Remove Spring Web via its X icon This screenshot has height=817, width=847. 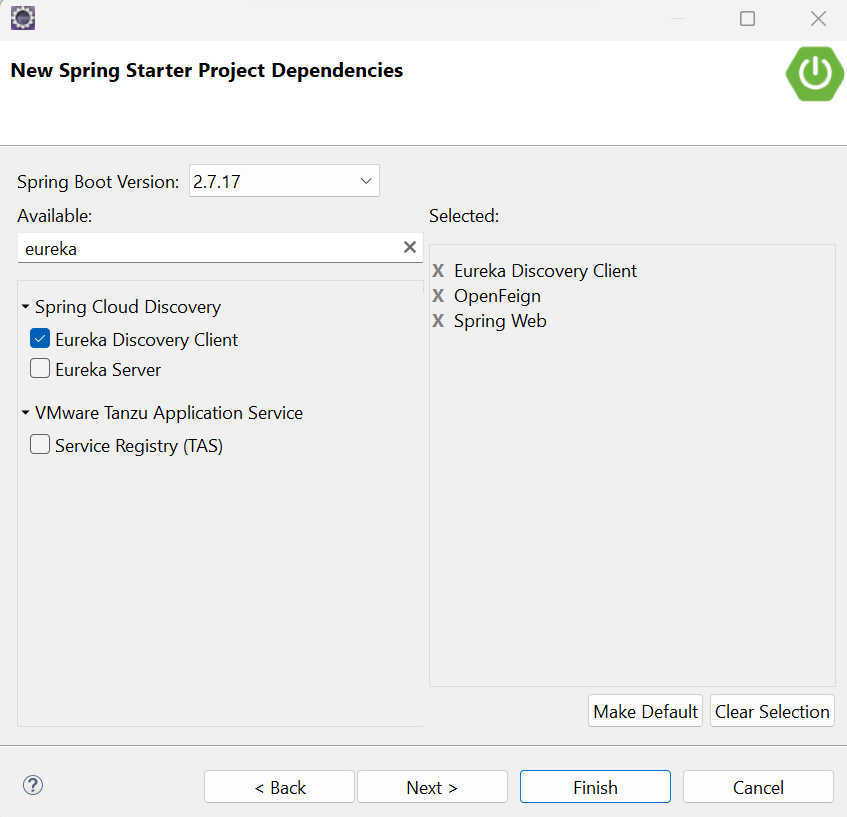[x=438, y=321]
